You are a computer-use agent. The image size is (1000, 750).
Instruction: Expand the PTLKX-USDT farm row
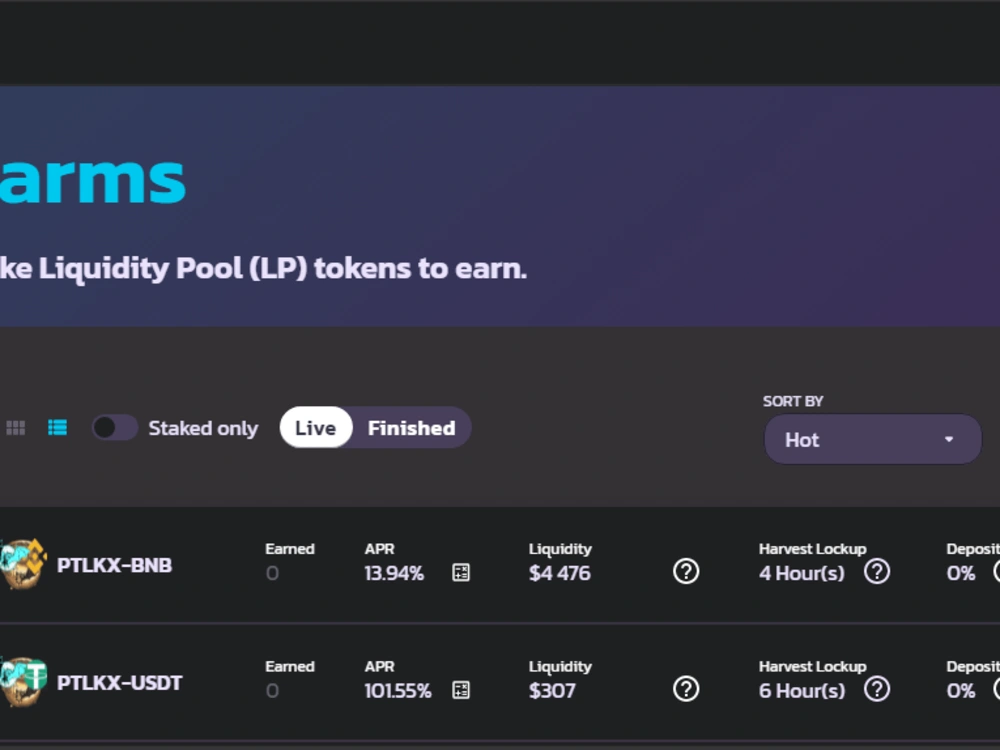click(500, 682)
